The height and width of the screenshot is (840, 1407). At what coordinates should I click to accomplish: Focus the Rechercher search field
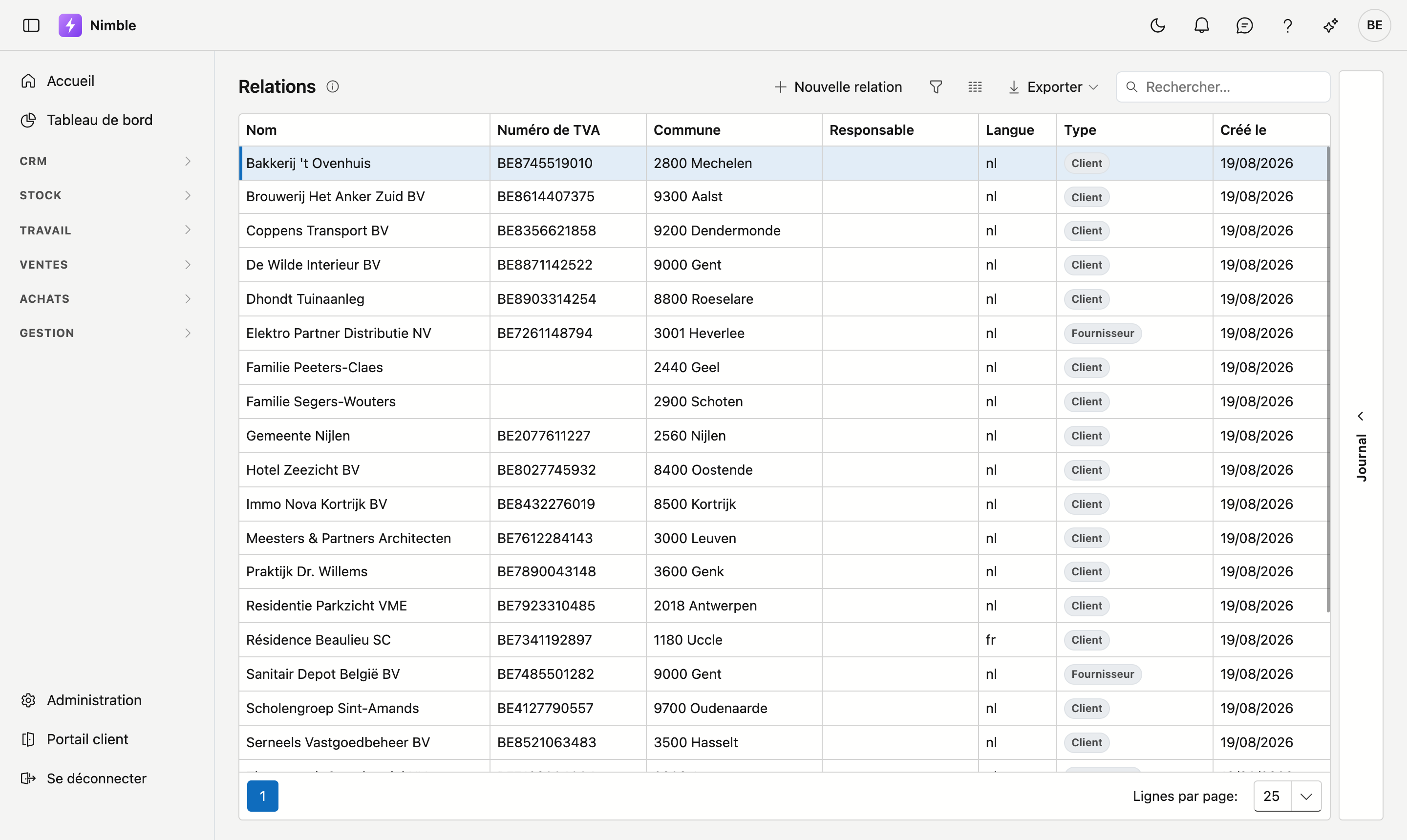click(x=1223, y=86)
